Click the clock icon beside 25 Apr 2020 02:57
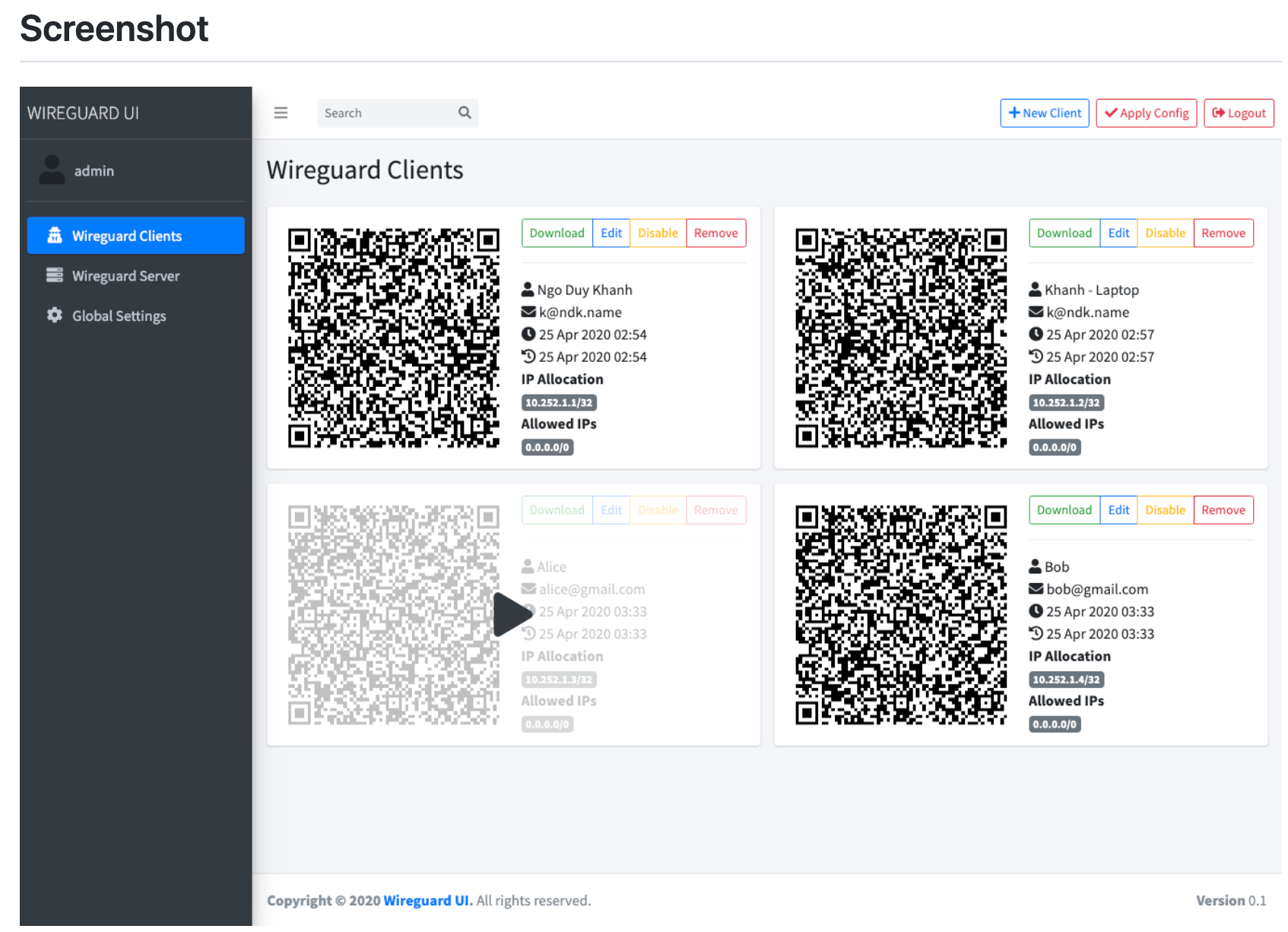The height and width of the screenshot is (932, 1288). tap(1036, 334)
